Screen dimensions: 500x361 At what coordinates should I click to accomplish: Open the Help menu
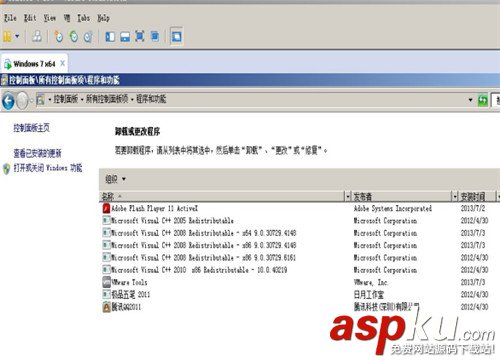tap(103, 18)
